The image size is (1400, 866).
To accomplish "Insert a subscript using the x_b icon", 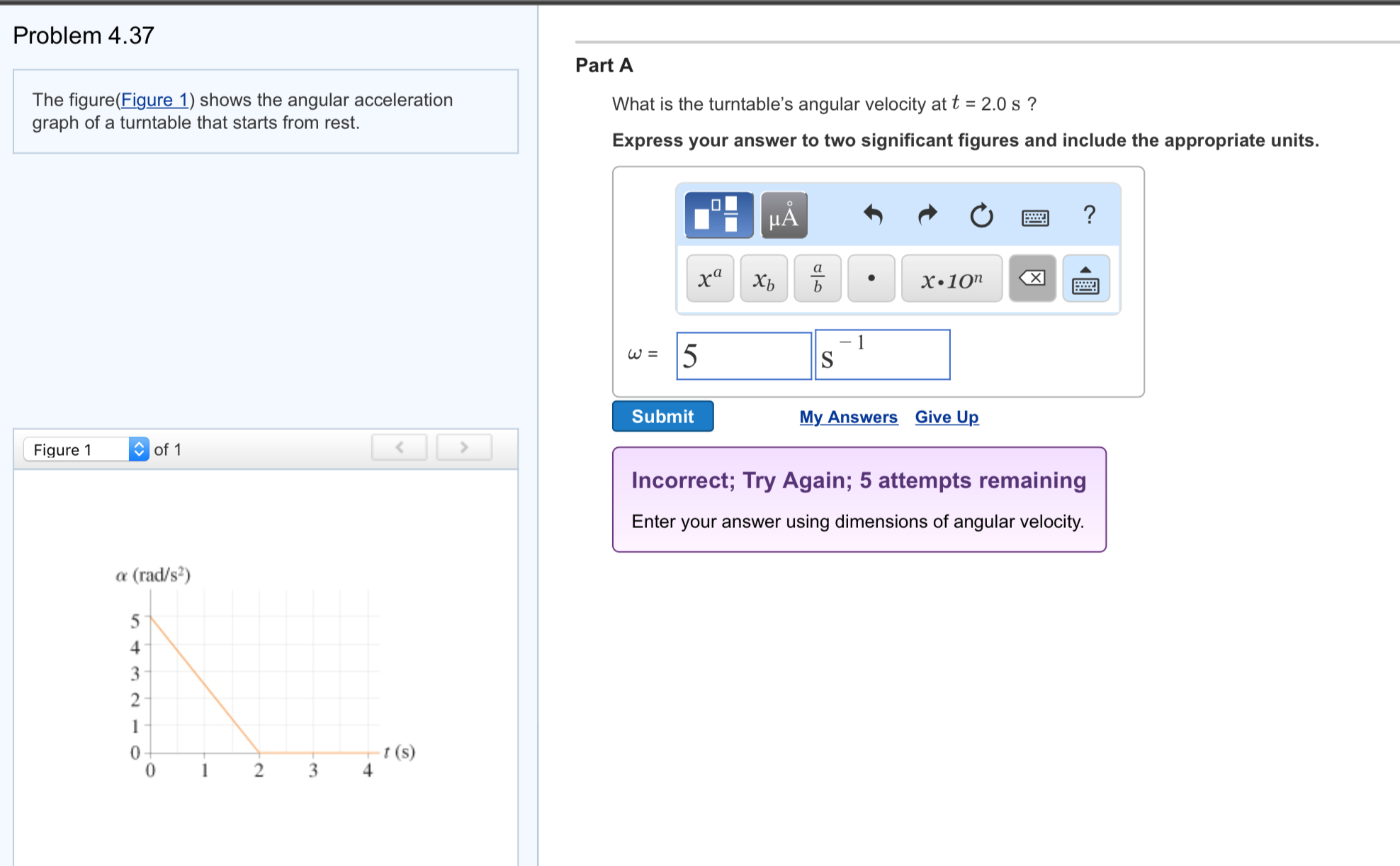I will (763, 278).
